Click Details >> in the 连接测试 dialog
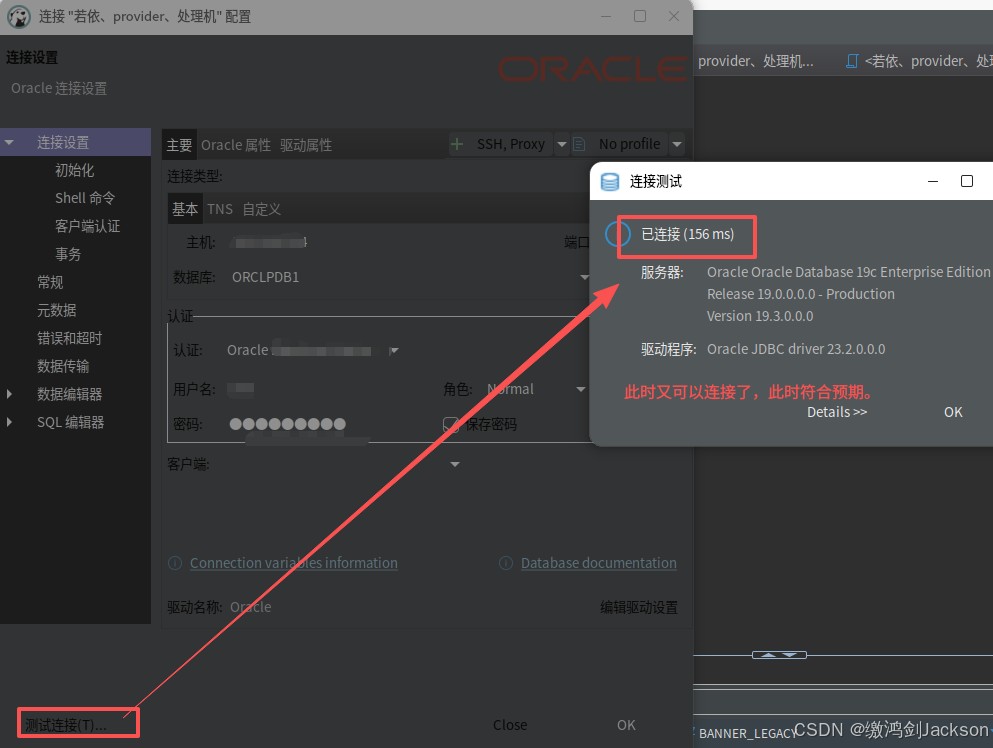This screenshot has width=993, height=748. [x=837, y=412]
